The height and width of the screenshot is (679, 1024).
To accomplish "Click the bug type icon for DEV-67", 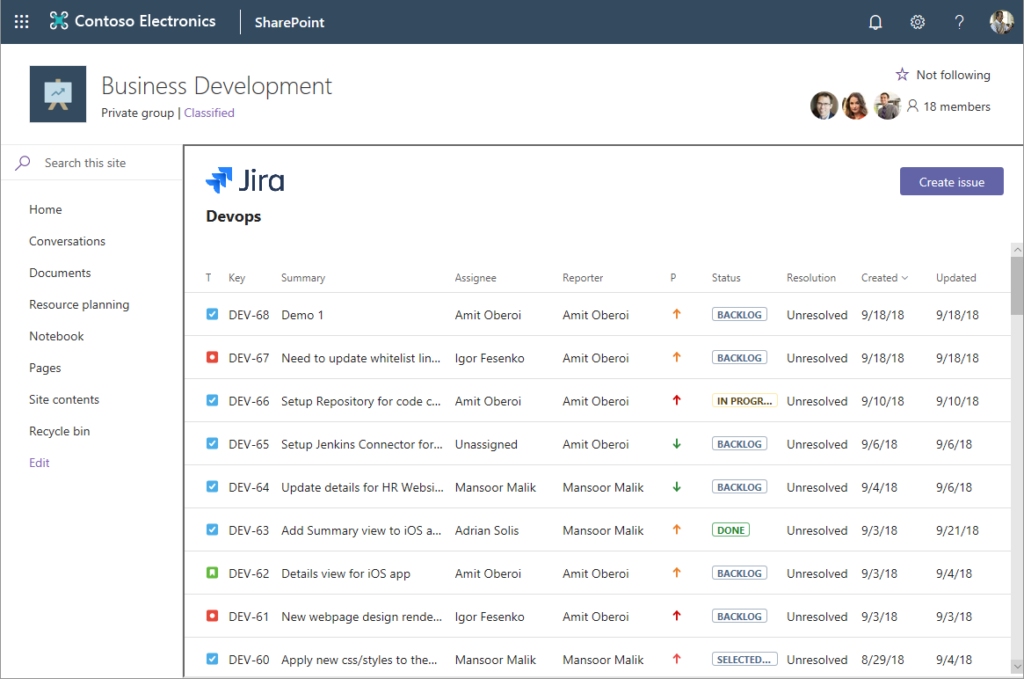I will click(212, 358).
